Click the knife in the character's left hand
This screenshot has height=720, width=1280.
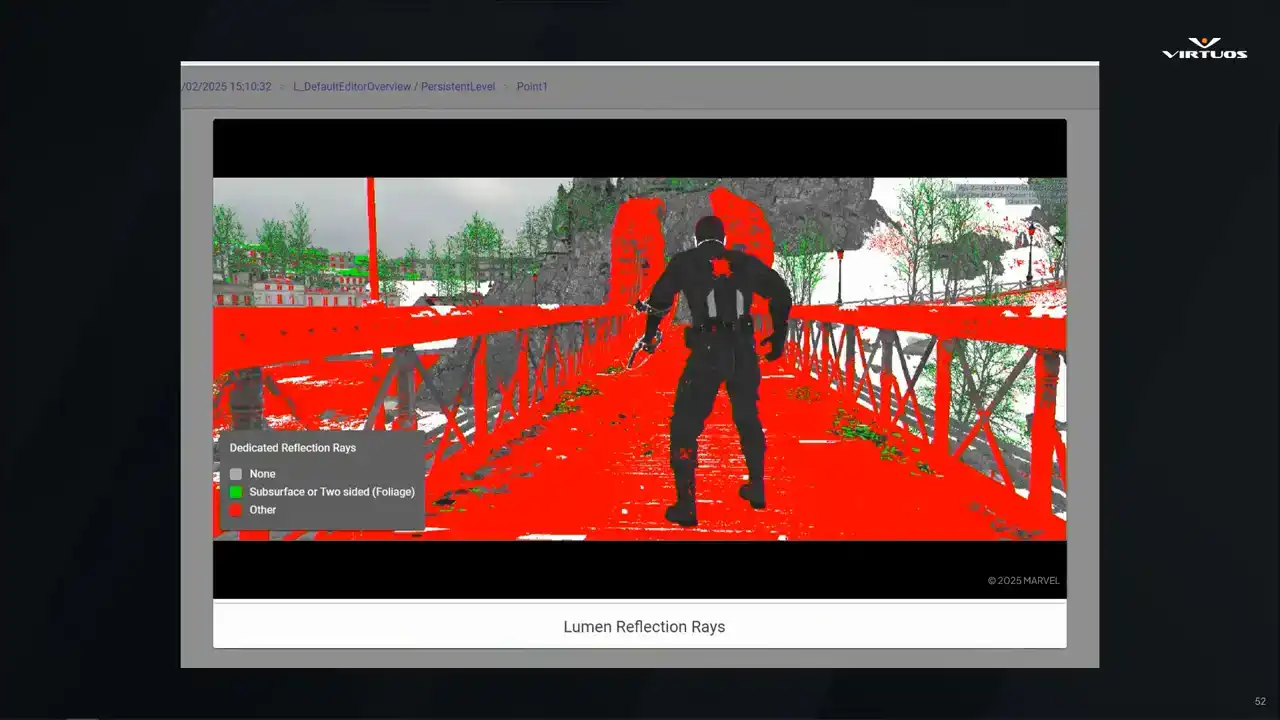[x=640, y=346]
